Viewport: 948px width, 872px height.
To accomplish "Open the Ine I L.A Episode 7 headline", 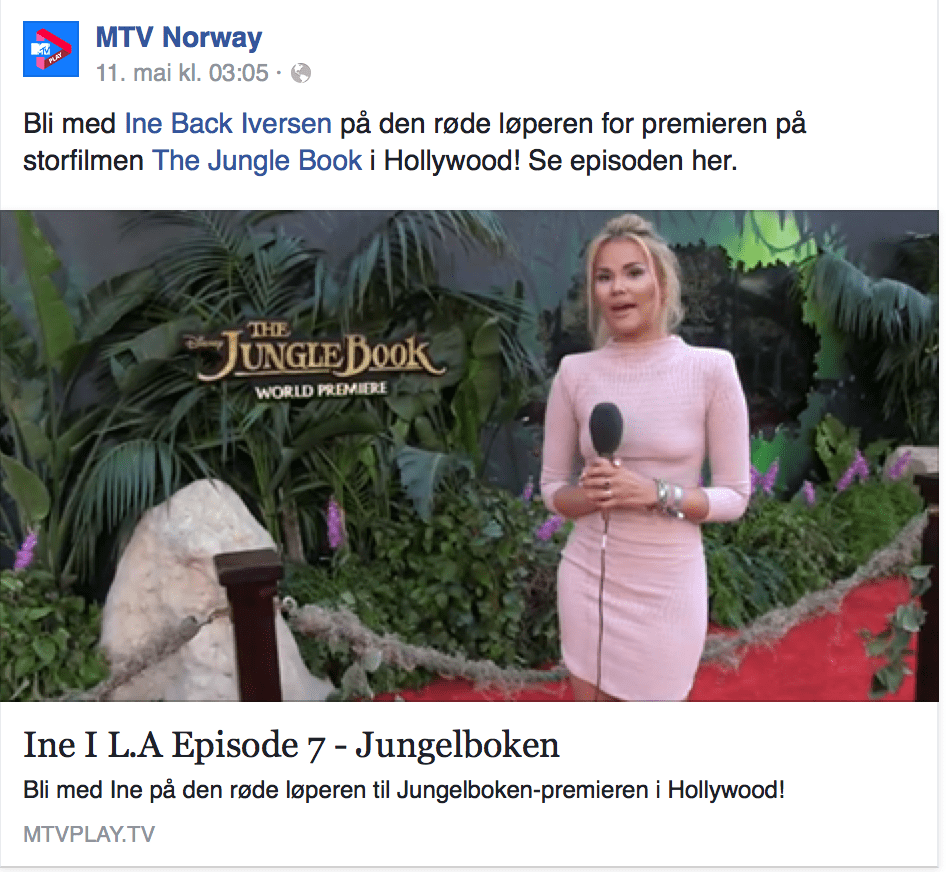I will pyautogui.click(x=291, y=744).
